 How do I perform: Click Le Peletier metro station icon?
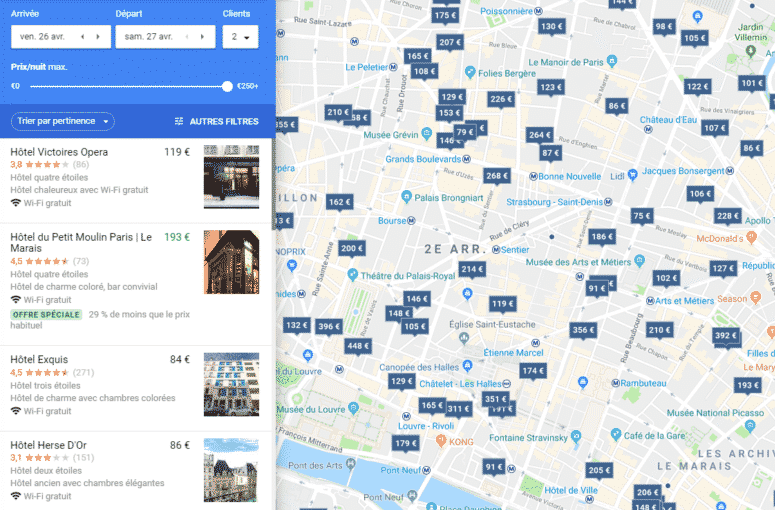393,67
